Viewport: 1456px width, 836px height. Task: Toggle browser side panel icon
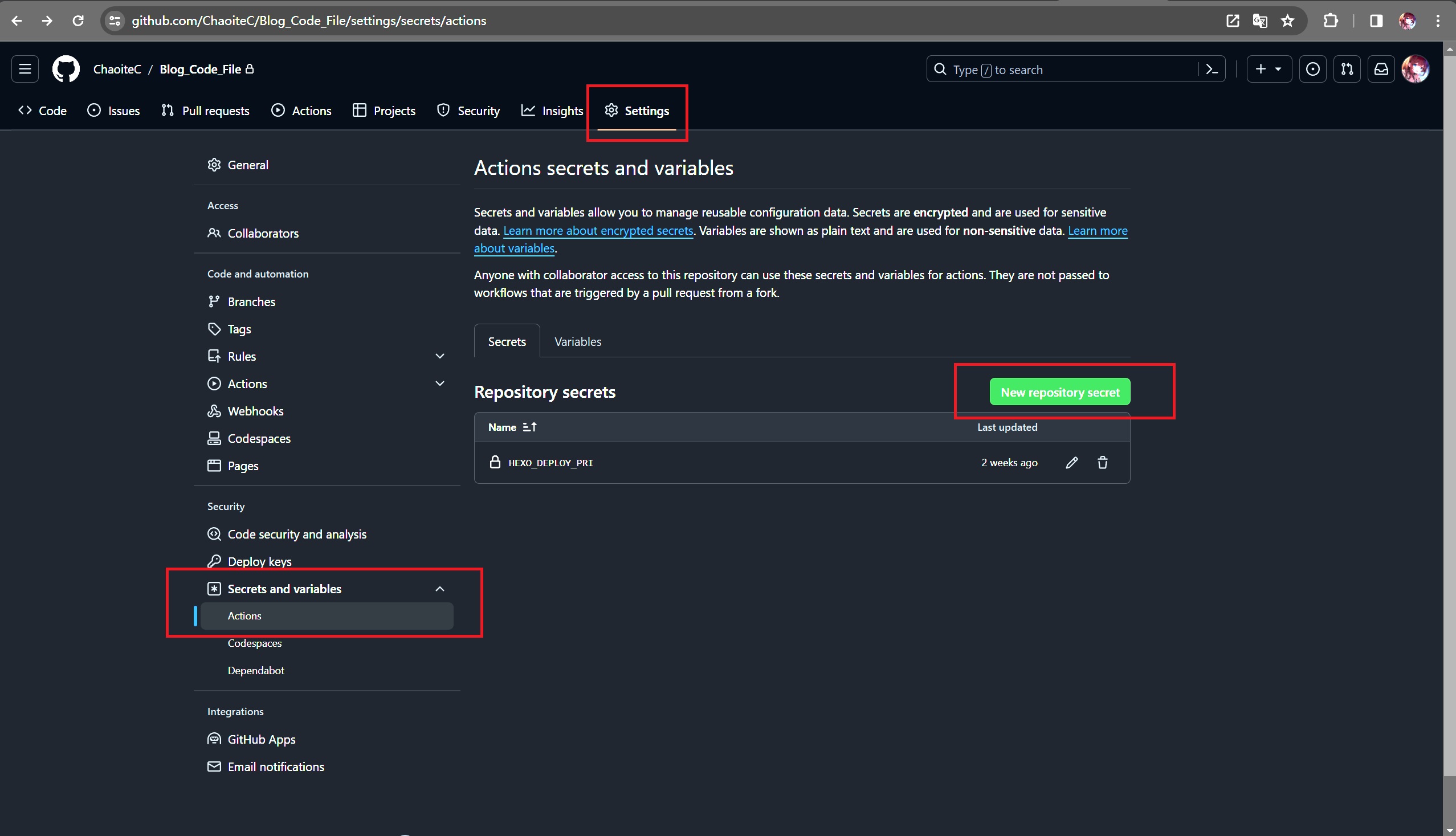click(1376, 21)
